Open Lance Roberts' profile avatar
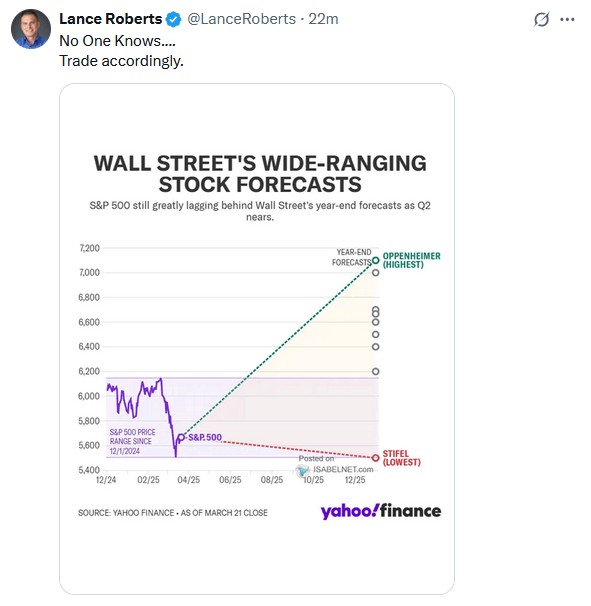 point(31,29)
